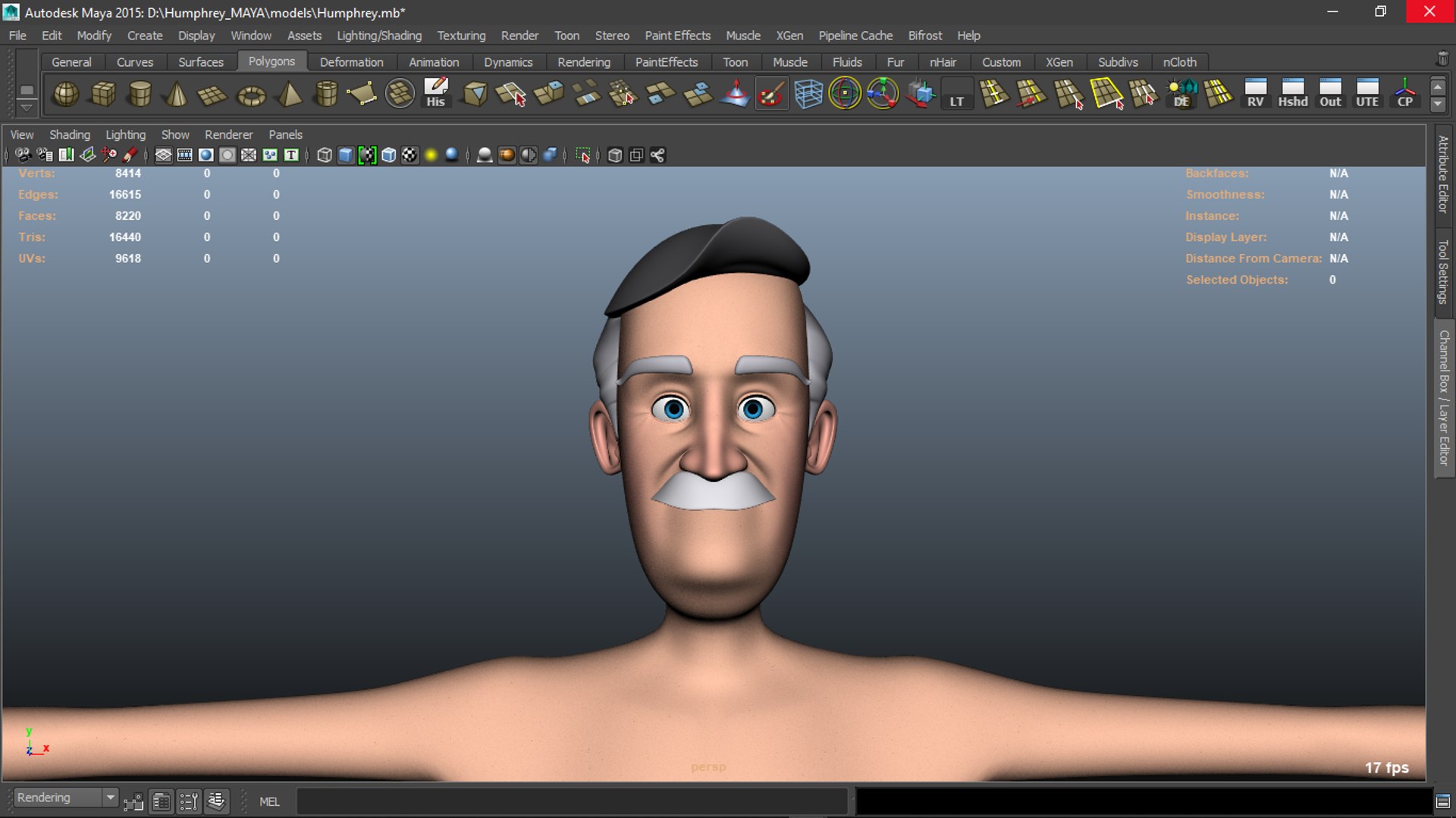Create a polygon plane from the shelf
The image size is (1456, 818).
pyautogui.click(x=212, y=94)
